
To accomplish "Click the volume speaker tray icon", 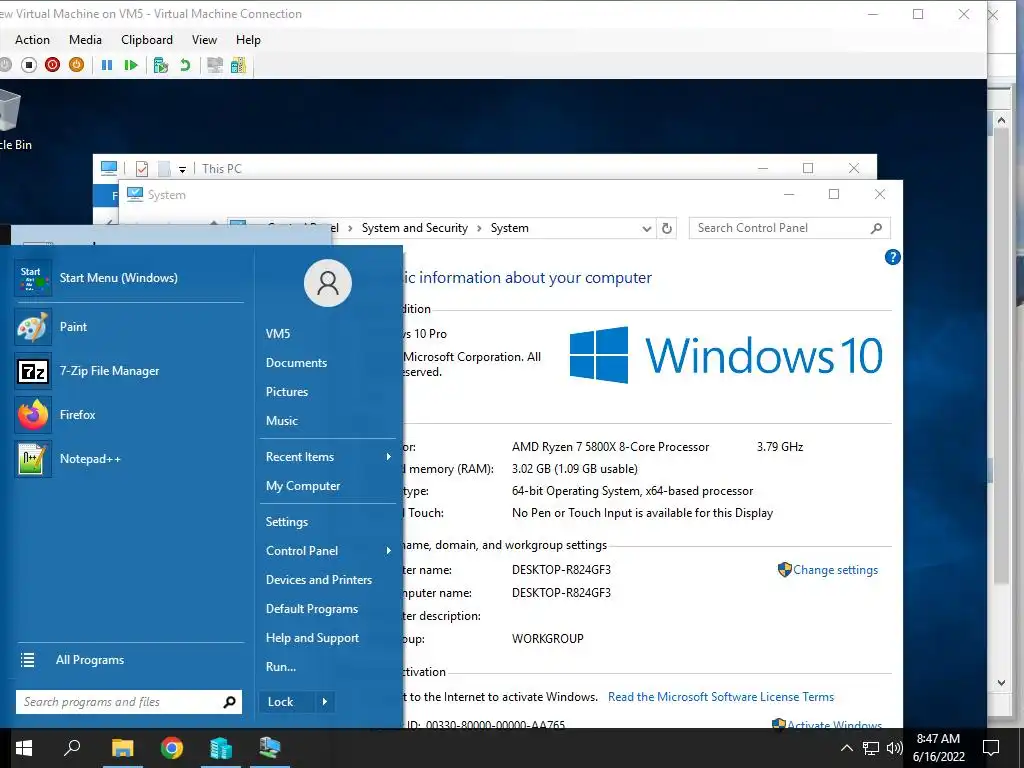I will click(x=895, y=748).
